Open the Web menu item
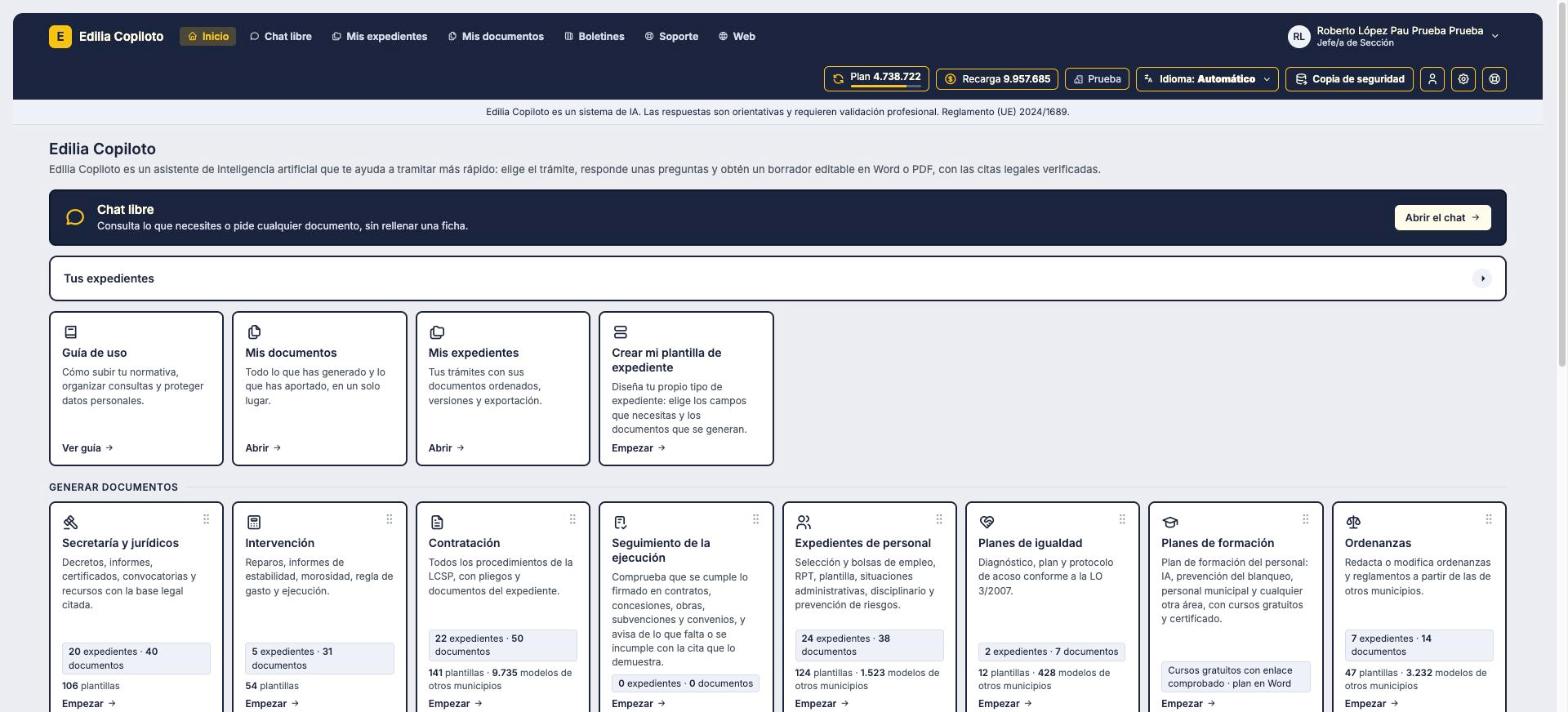Viewport: 1568px width, 712px height. pos(737,37)
